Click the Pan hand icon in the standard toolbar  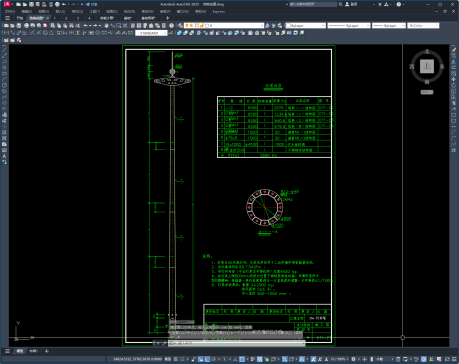pos(107,25)
